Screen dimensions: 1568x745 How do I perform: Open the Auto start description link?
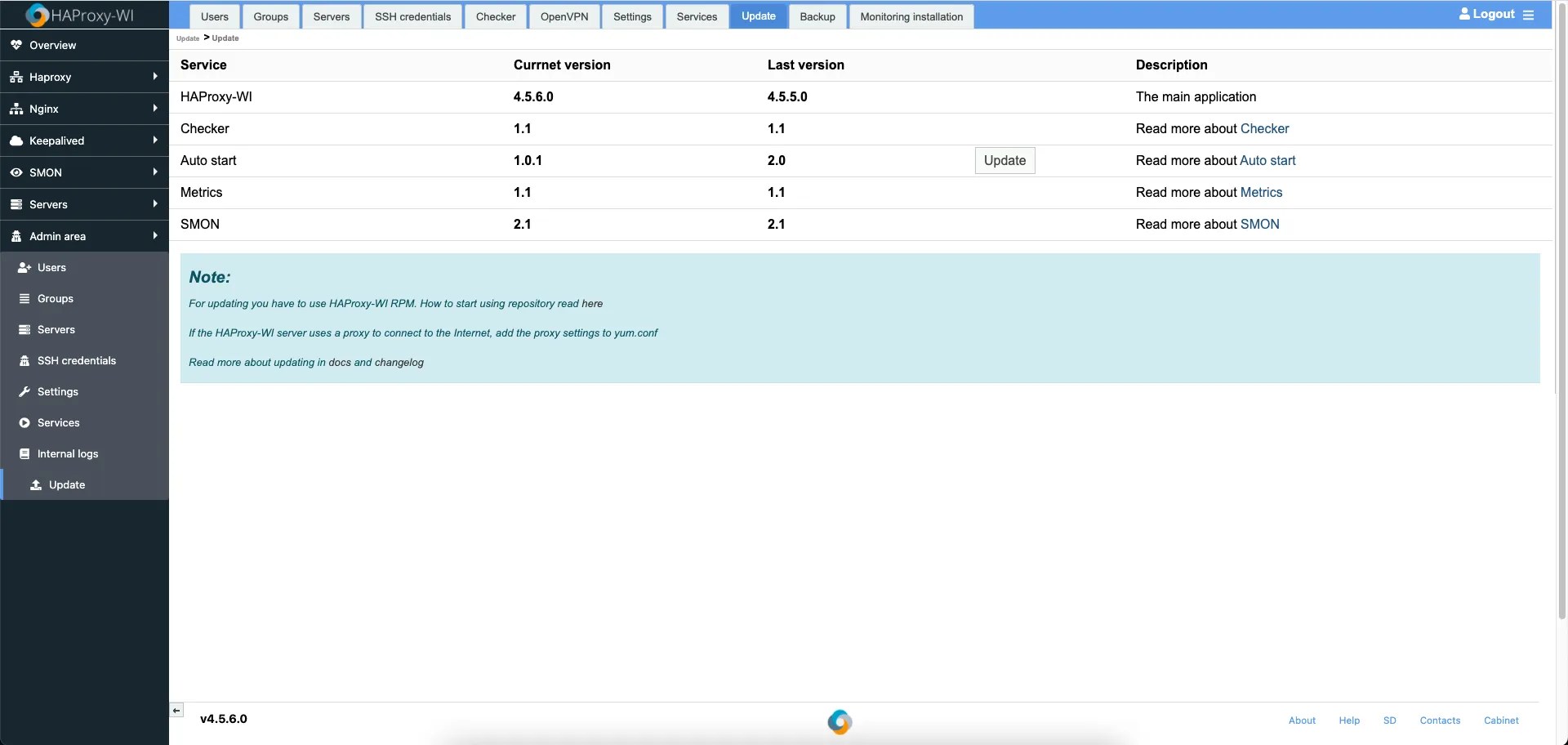pos(1267,160)
